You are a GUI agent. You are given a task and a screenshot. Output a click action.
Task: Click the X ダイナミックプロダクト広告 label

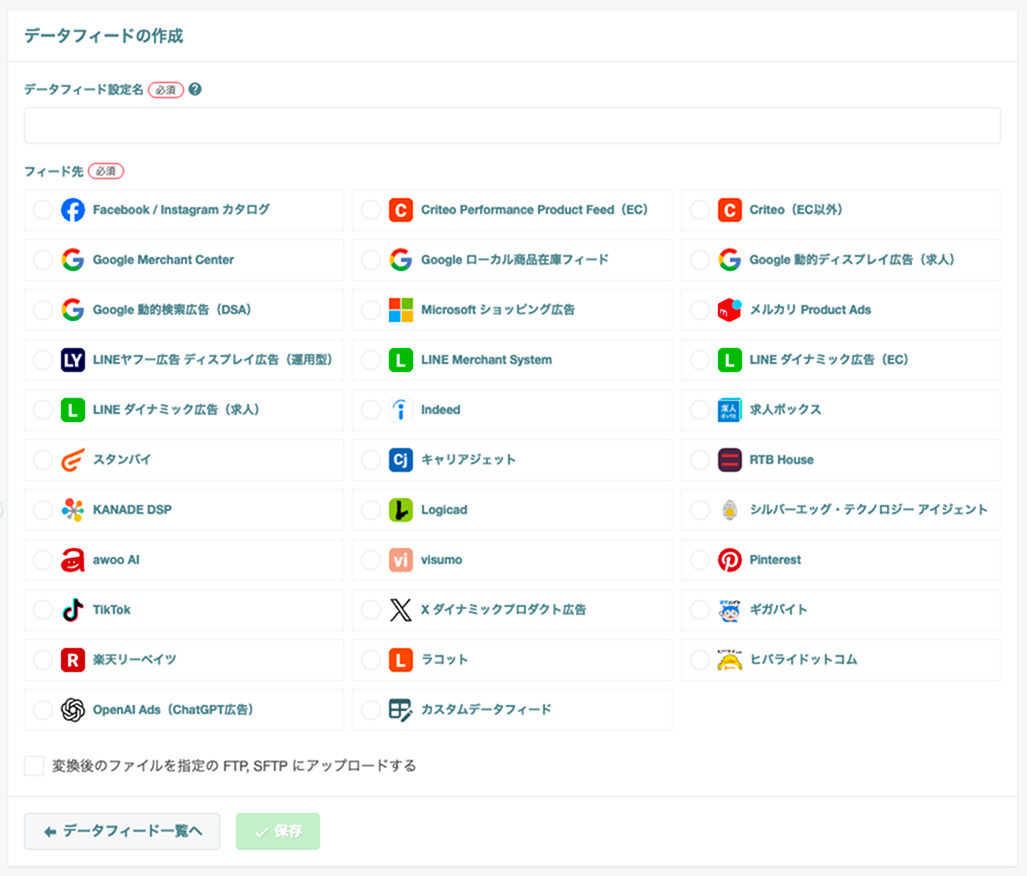503,610
